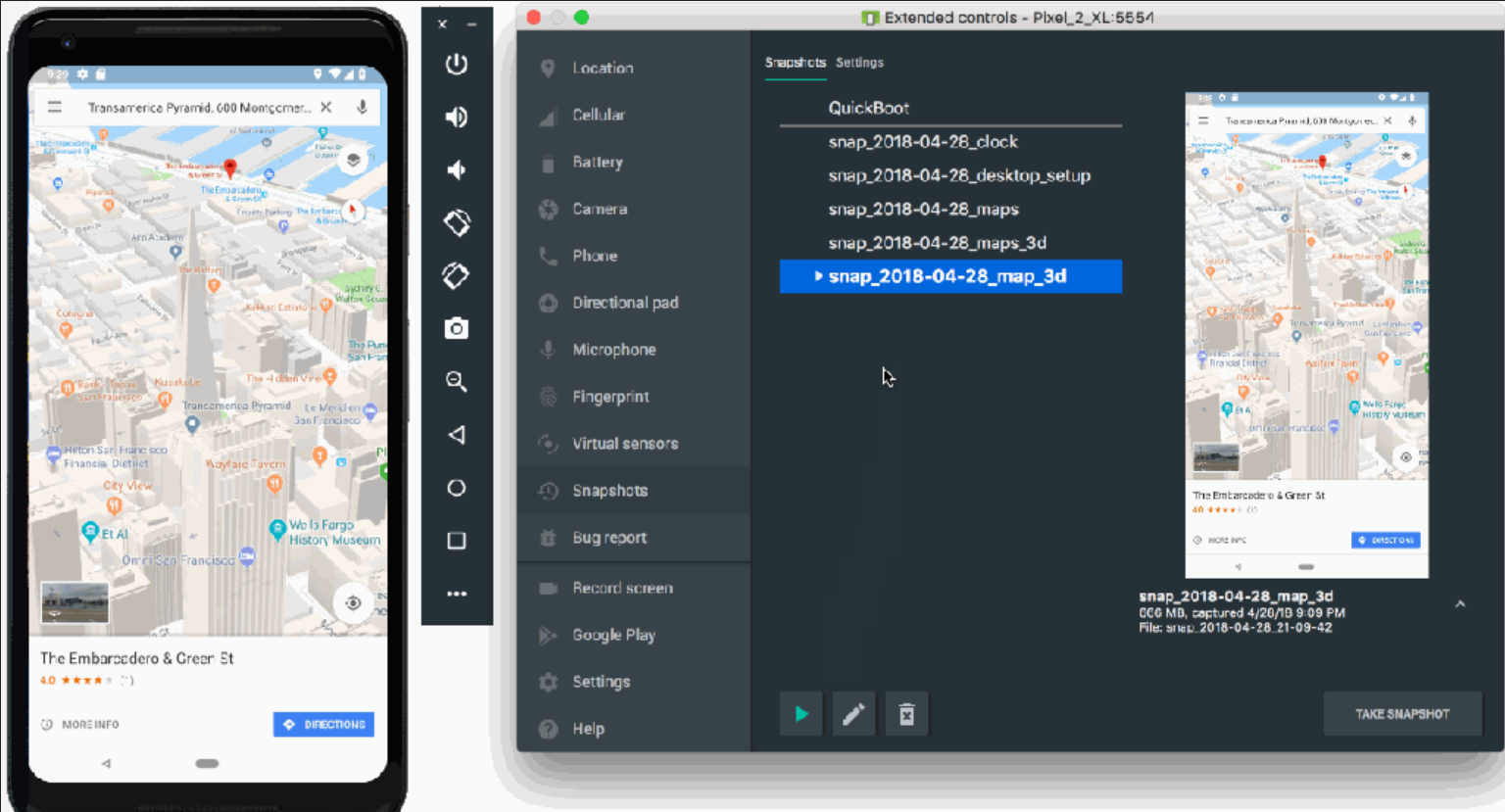Viewport: 1505px width, 812px height.
Task: Tap the emulator toolbar Home circle
Action: [457, 488]
